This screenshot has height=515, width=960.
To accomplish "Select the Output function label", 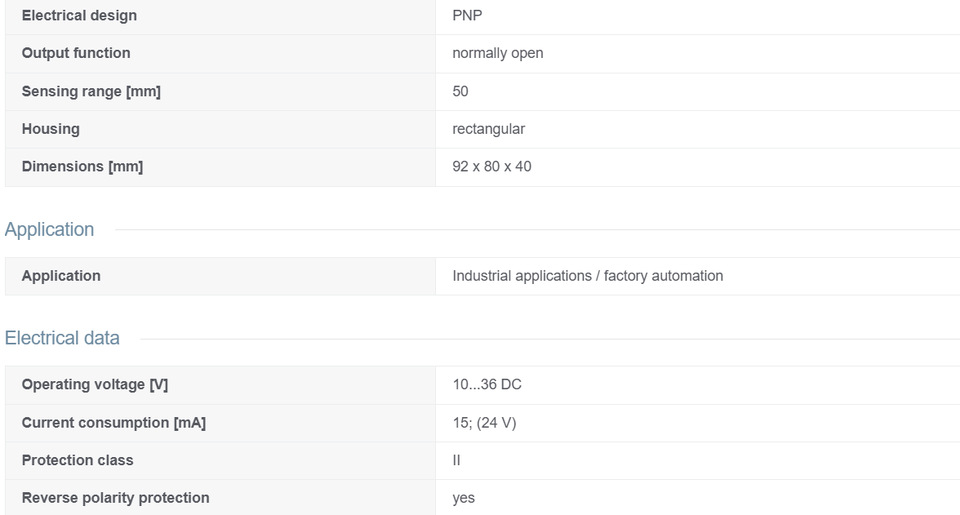I will pos(76,53).
